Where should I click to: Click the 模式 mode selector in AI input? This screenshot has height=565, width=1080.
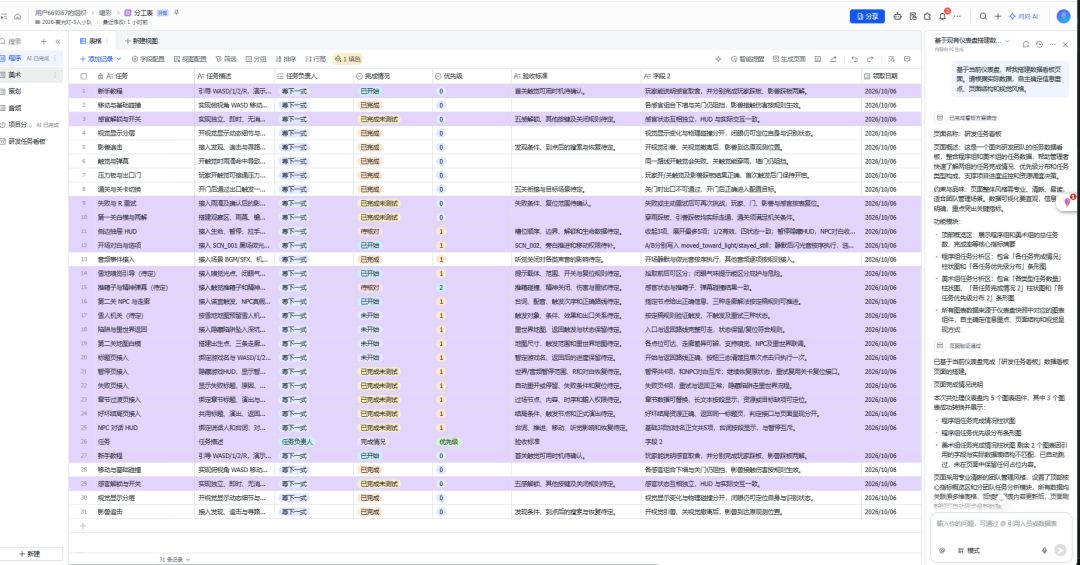(x=968, y=551)
